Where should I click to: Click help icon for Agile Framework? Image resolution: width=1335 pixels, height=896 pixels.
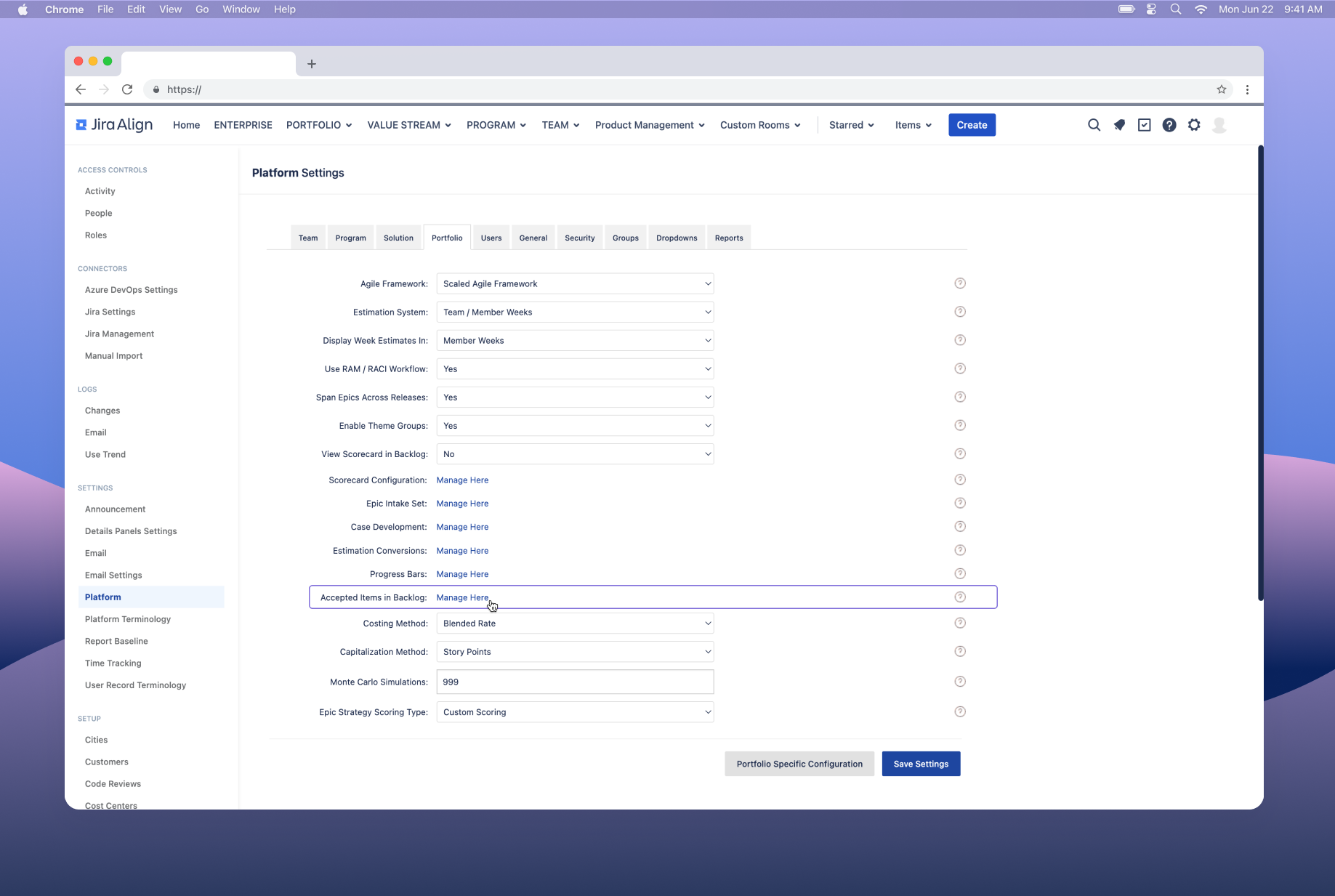coord(960,283)
